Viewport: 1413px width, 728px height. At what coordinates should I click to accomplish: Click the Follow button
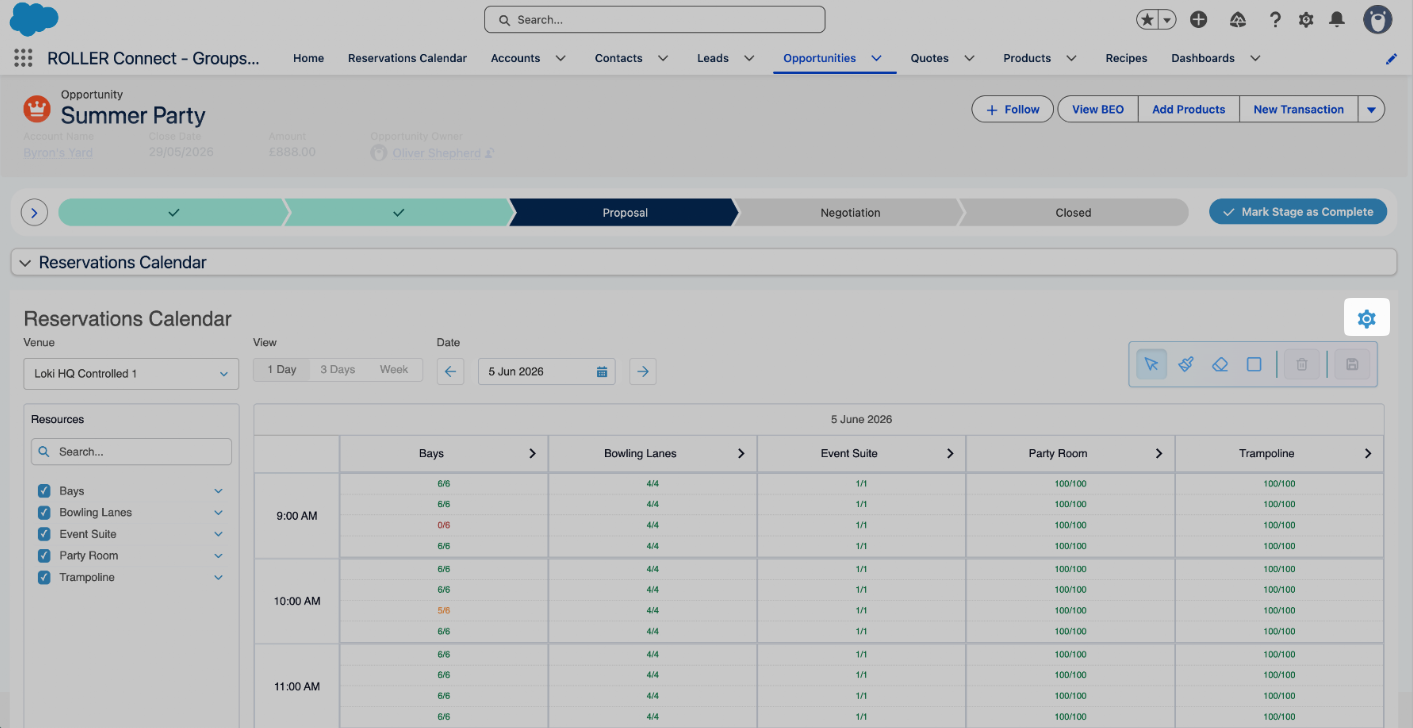1013,110
